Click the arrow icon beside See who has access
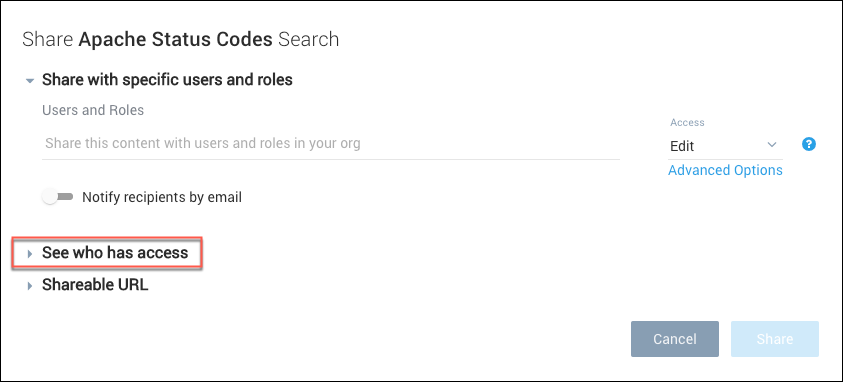 point(30,254)
